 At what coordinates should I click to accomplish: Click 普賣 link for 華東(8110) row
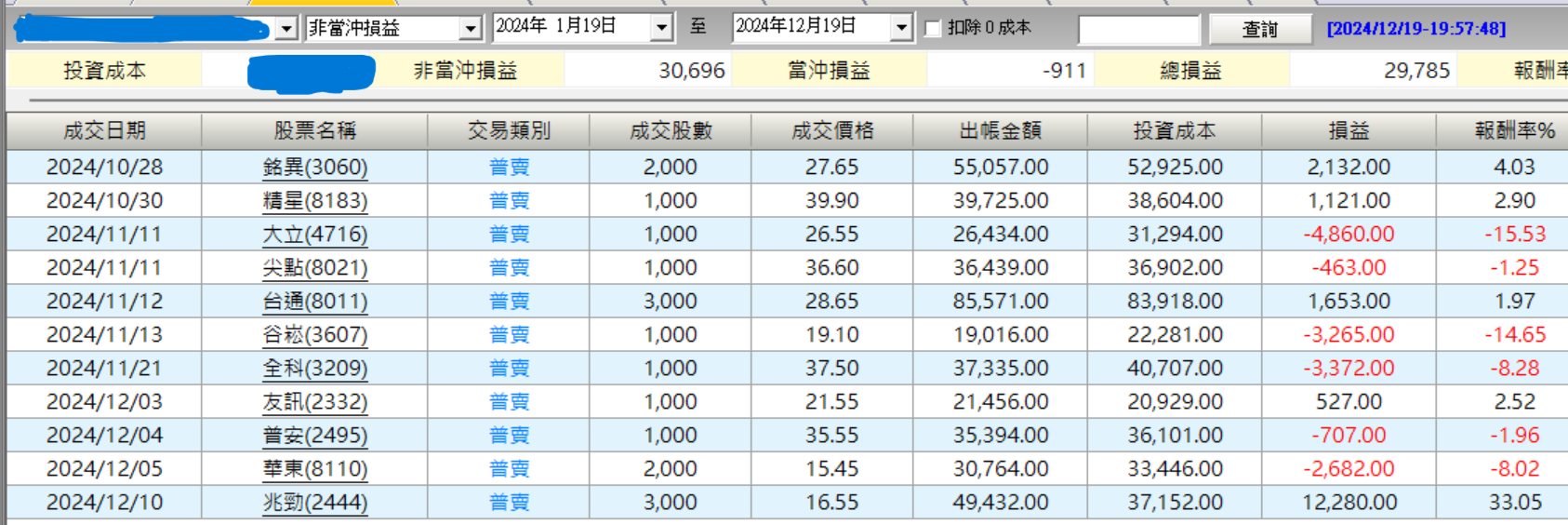click(x=509, y=468)
